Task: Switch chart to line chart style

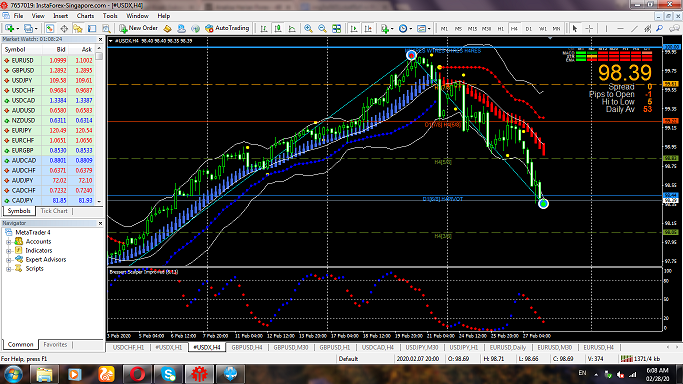Action: 292,28
